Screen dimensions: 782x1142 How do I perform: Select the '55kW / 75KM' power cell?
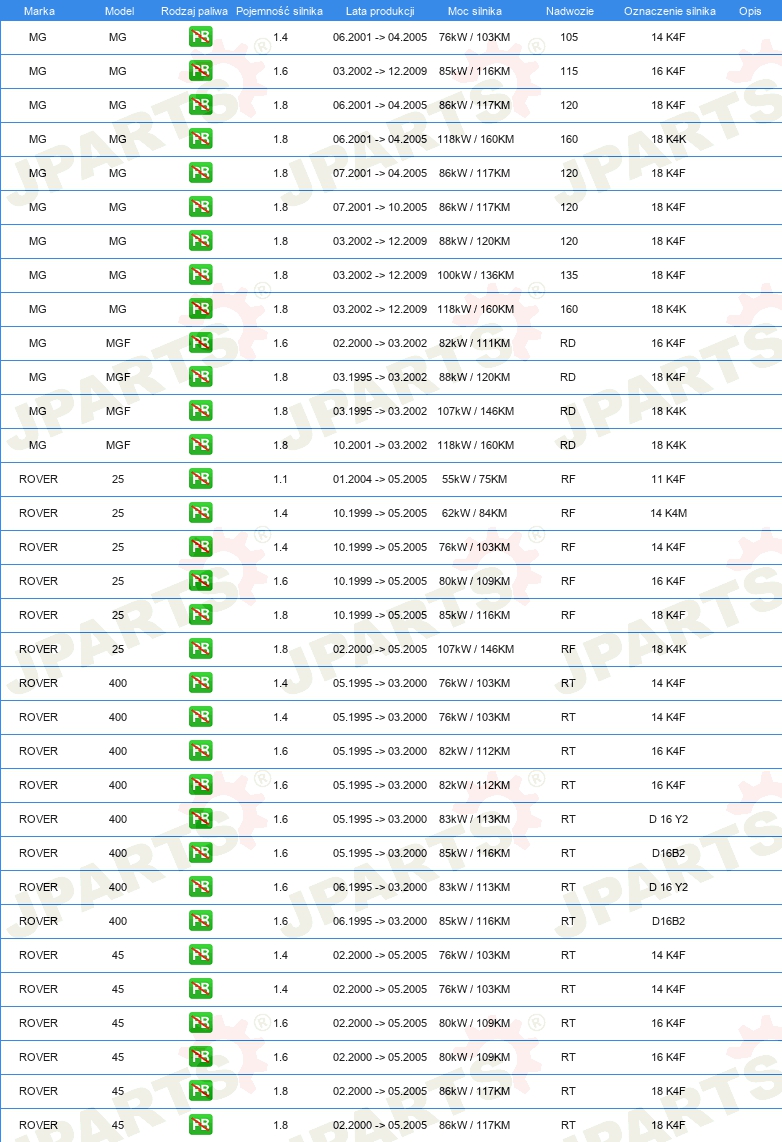pos(475,479)
